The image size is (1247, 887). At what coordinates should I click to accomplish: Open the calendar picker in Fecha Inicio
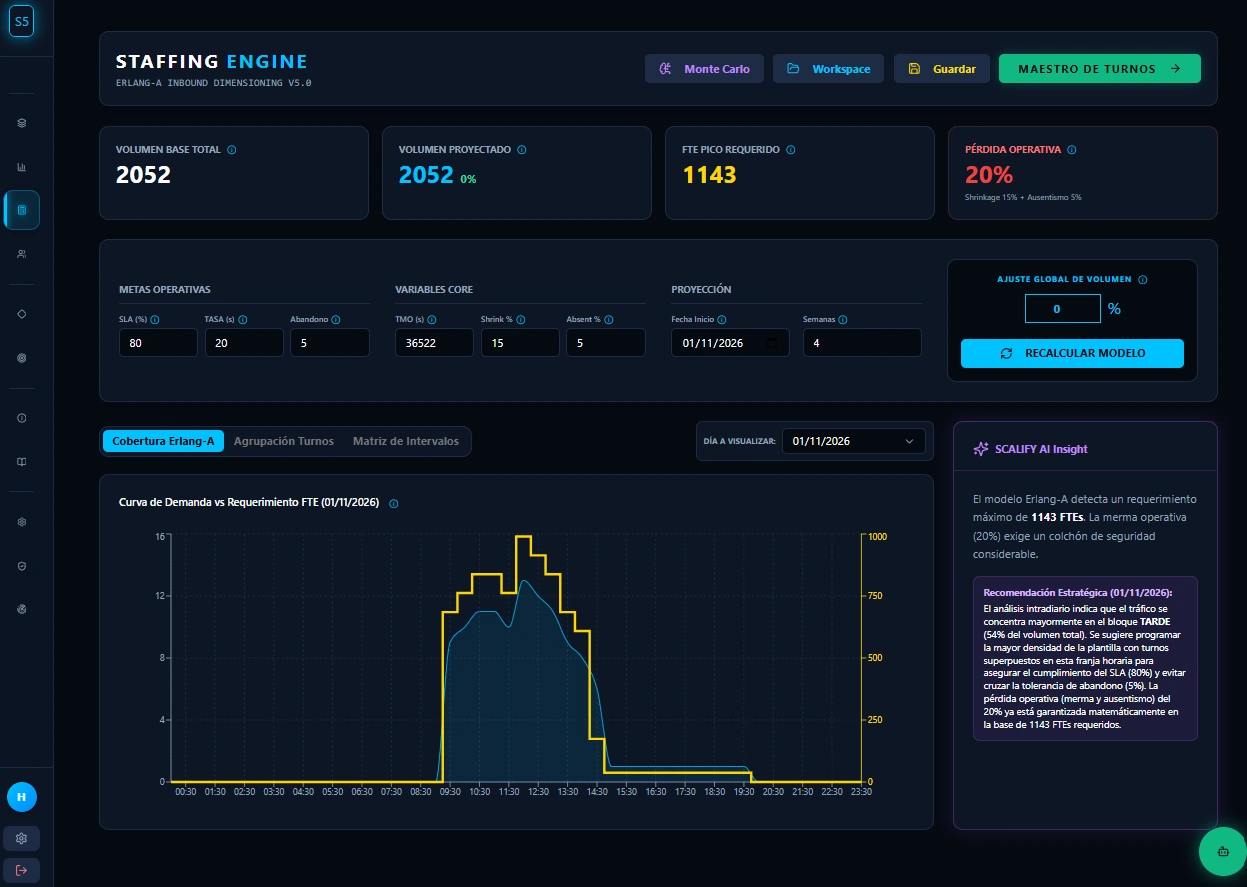[x=771, y=343]
